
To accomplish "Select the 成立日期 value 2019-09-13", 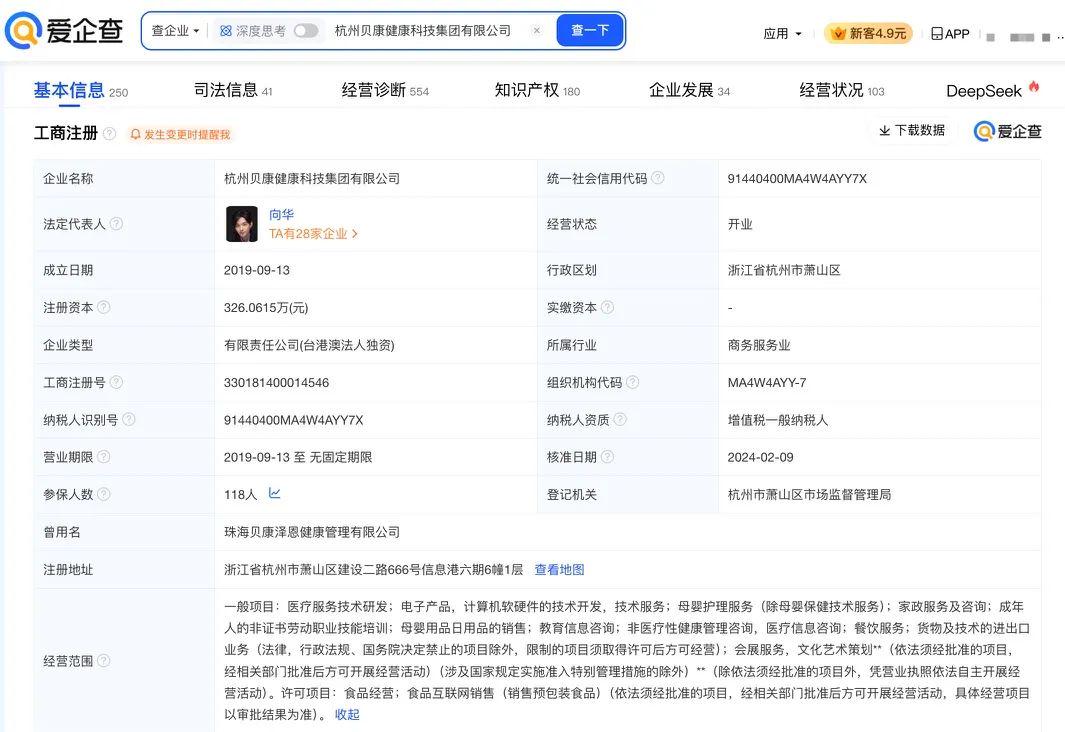I will [257, 270].
